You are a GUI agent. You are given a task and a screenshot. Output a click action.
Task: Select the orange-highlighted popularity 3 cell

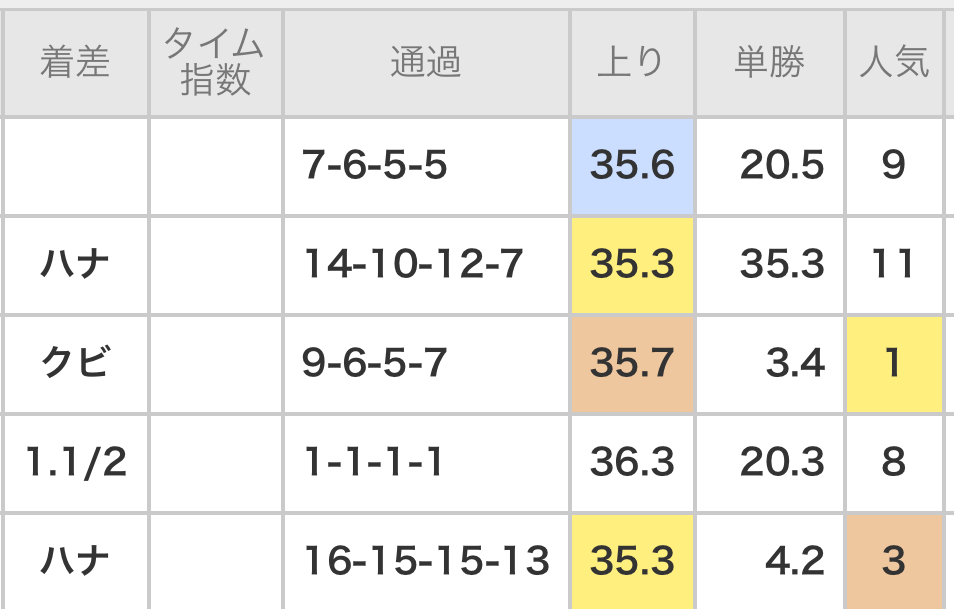coord(894,561)
